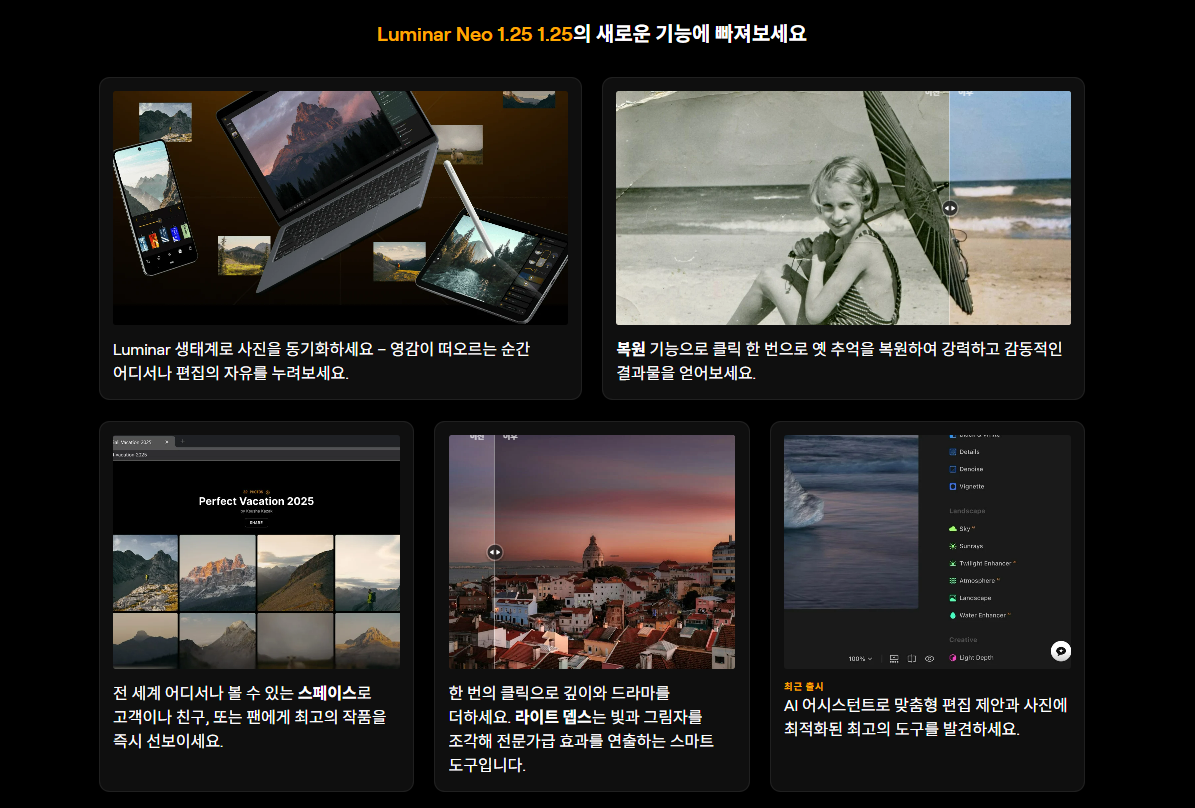This screenshot has width=1195, height=808.
Task: Click the '최근 출시' orange label
Action: coord(803,686)
